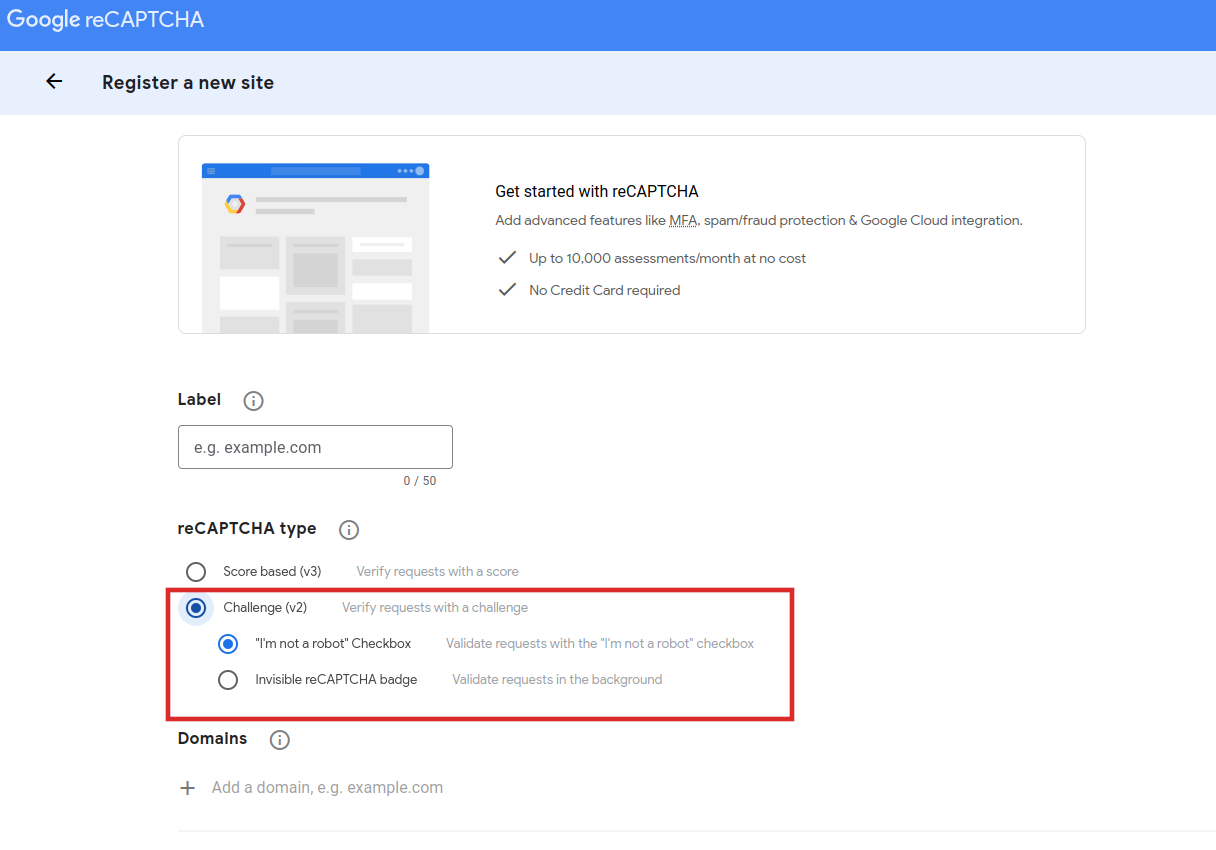This screenshot has width=1216, height=850.
Task: Click checkmark beside 10,000 assessments/month text
Action: tap(507, 258)
